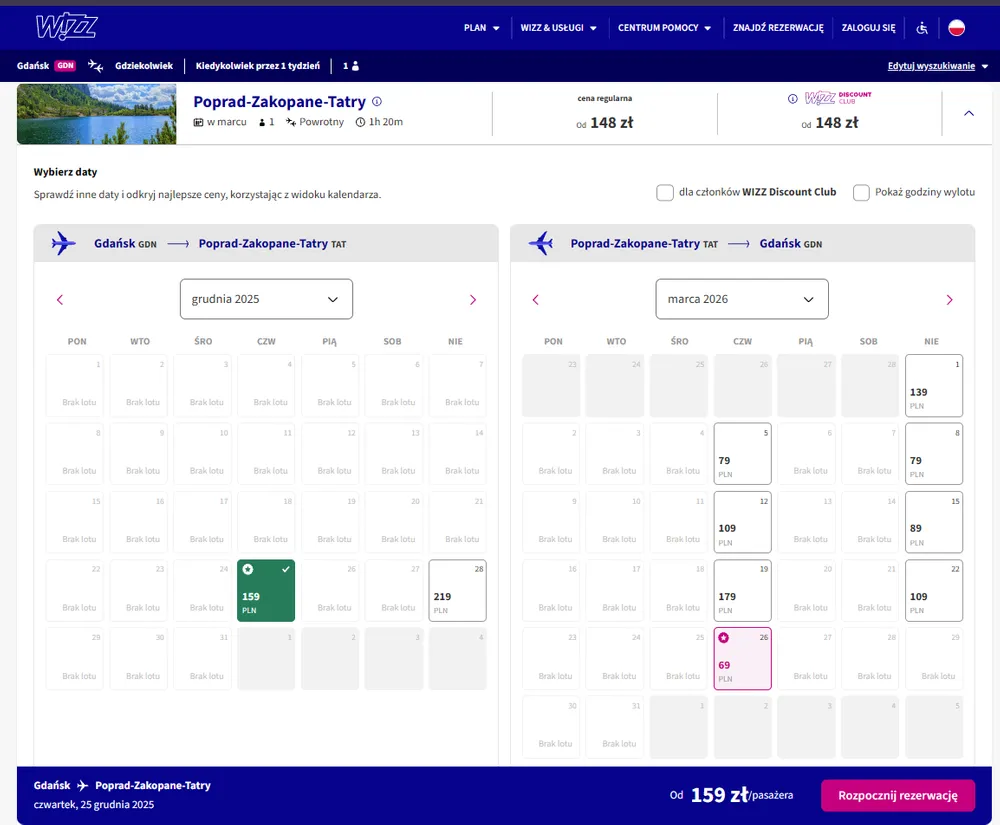Click the Polish flag language icon

coord(956,28)
